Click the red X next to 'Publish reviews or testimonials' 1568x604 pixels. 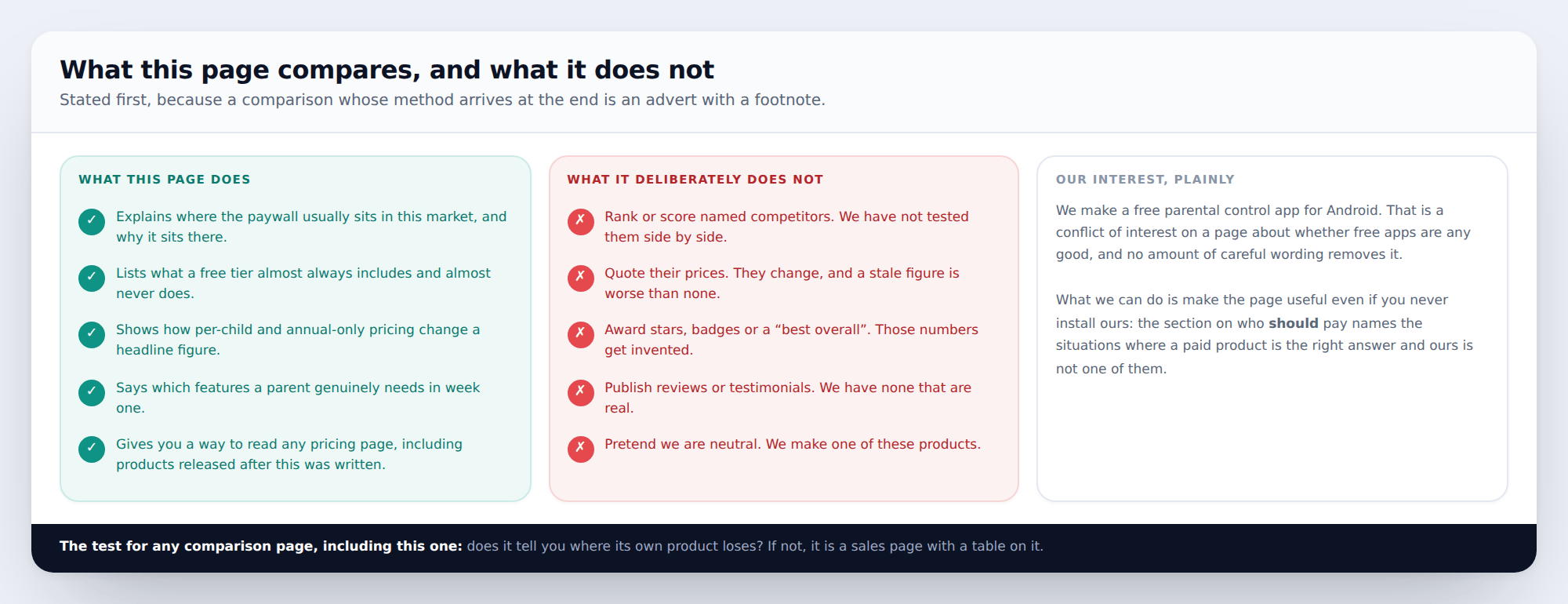pyautogui.click(x=581, y=393)
